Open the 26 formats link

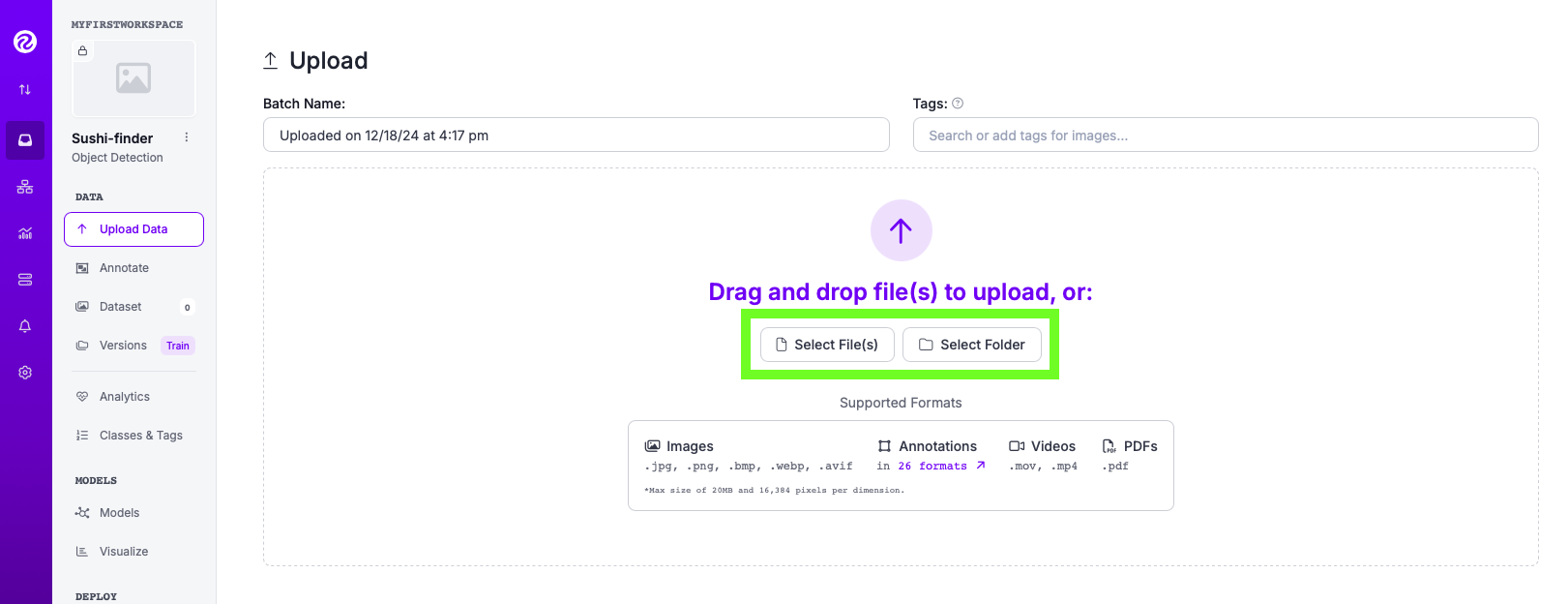(x=941, y=466)
